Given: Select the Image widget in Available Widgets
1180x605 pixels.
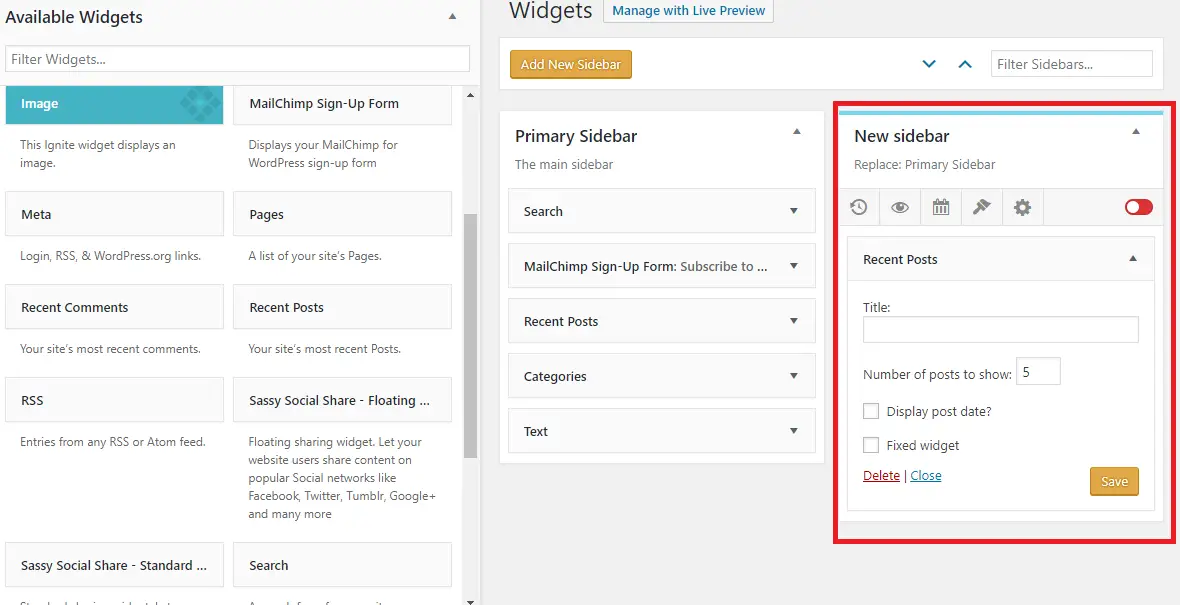Looking at the screenshot, I should point(114,104).
